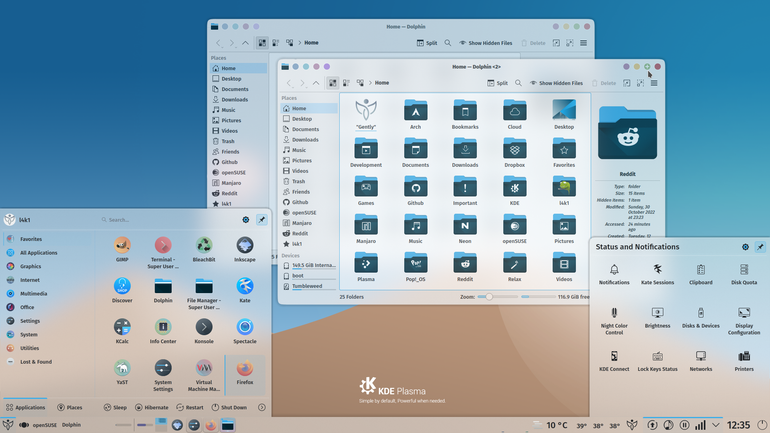This screenshot has height=433, width=770.
Task: Open Night Color Control entry
Action: pos(614,321)
